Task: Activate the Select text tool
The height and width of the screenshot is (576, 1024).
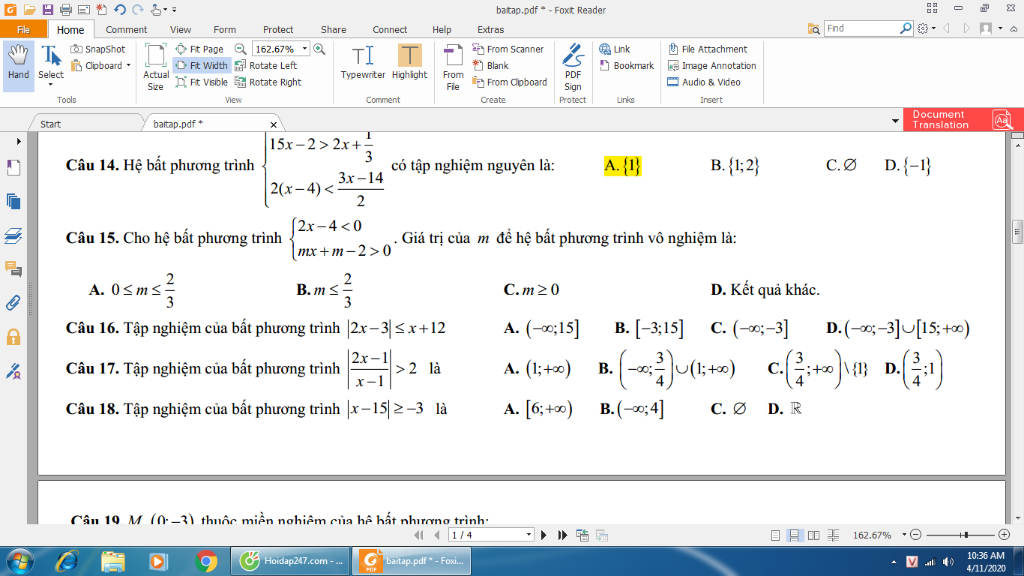Action: tap(51, 64)
